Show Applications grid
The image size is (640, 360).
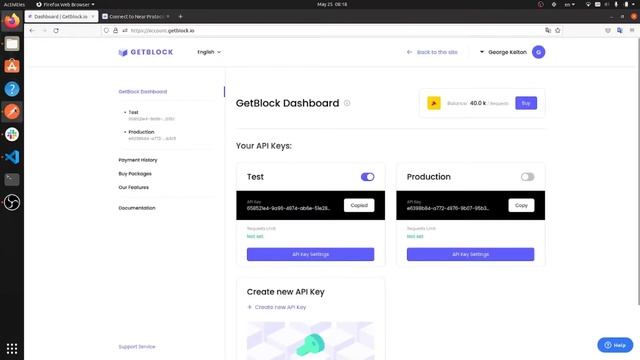12,349
